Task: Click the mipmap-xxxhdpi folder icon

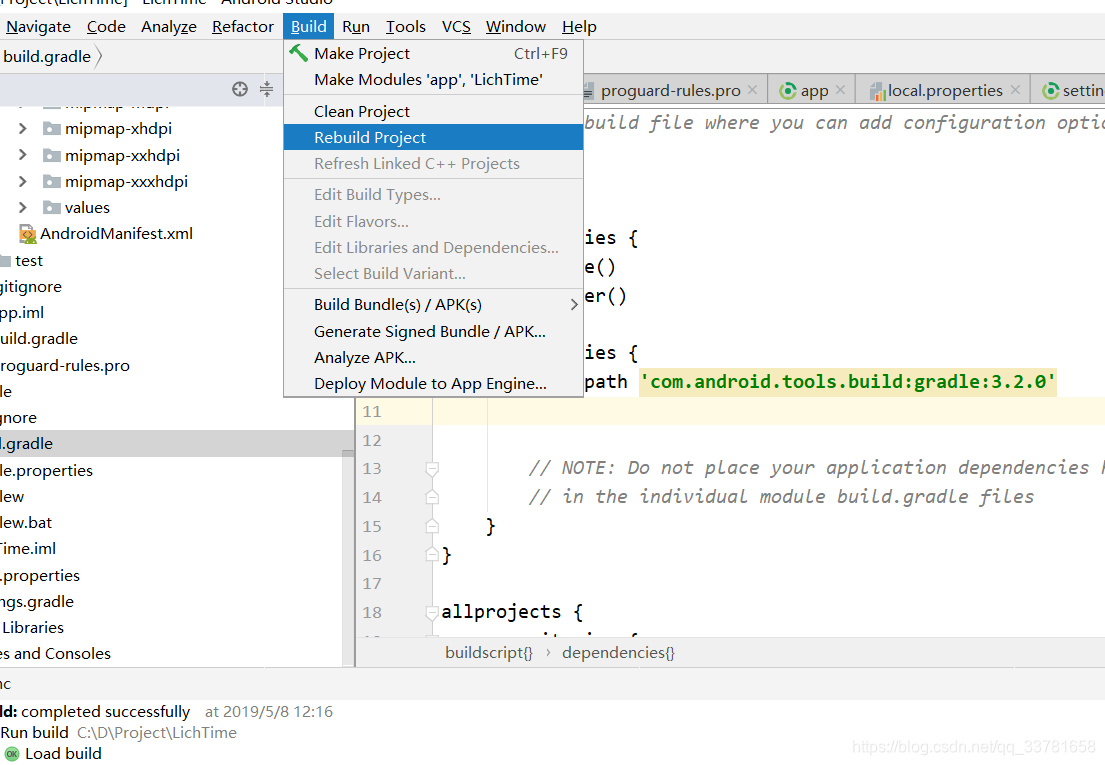Action: 51,182
